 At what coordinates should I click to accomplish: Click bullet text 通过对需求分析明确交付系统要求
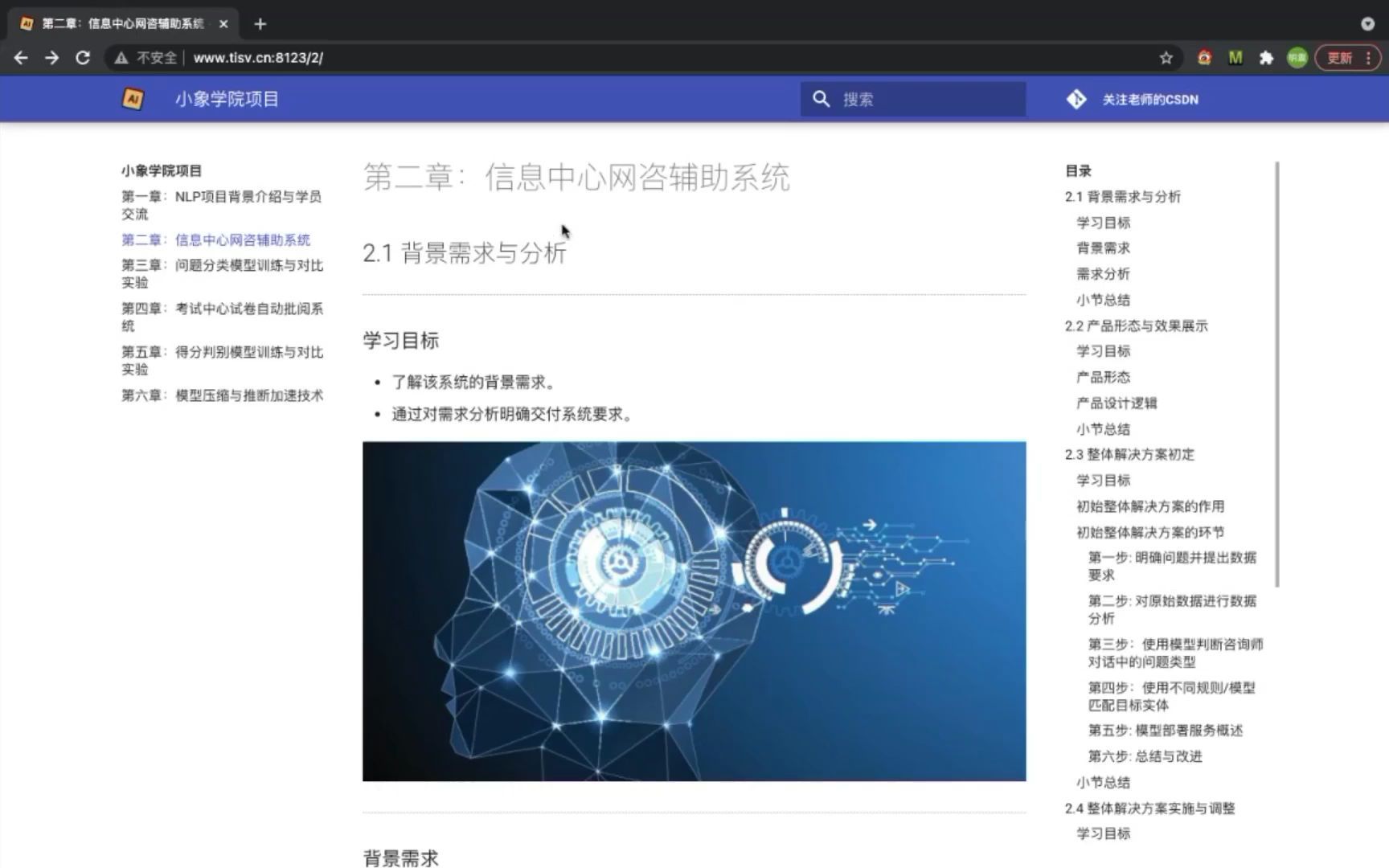[513, 415]
